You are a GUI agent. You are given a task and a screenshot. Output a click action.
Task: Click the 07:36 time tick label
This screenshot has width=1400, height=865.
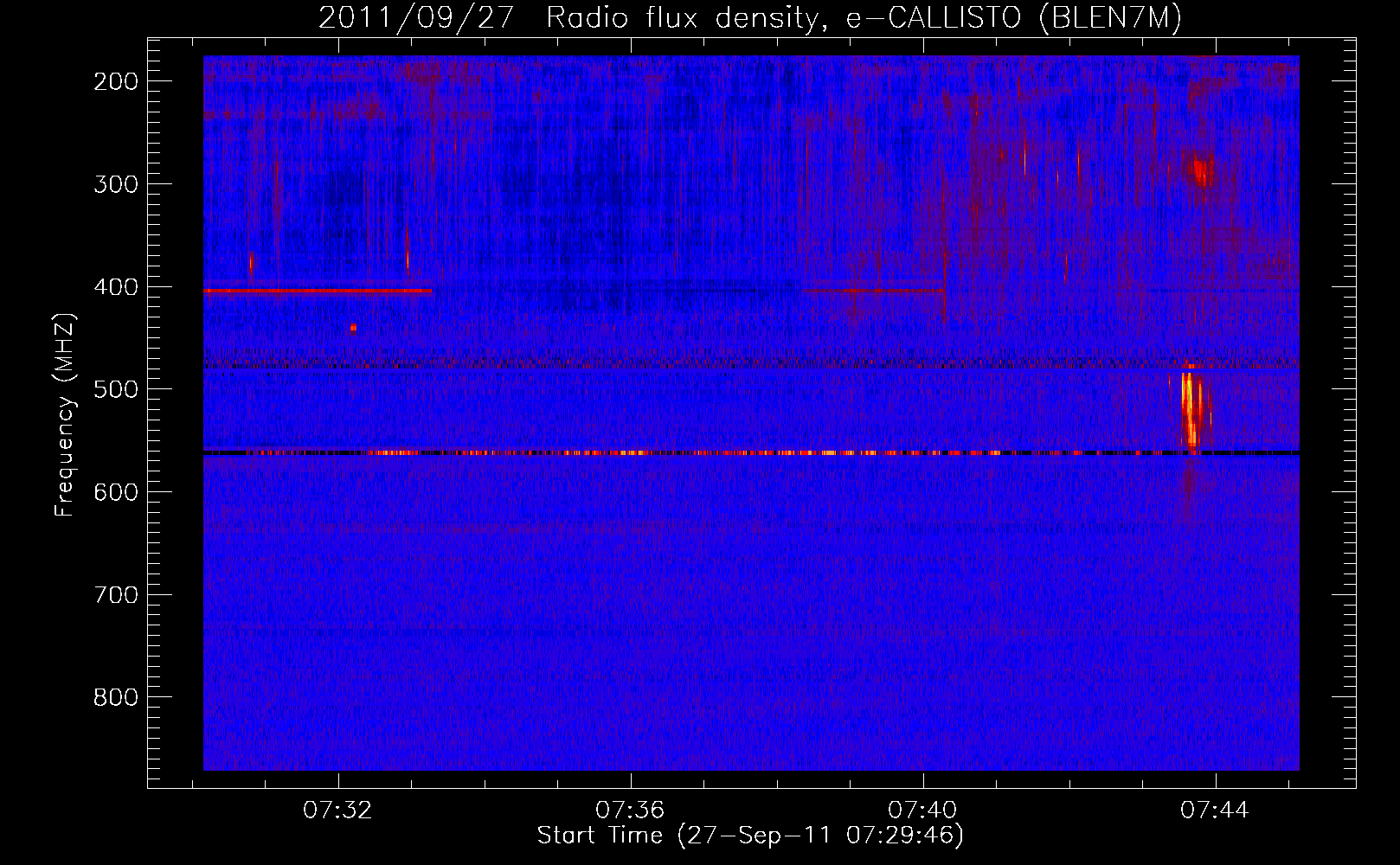[630, 810]
